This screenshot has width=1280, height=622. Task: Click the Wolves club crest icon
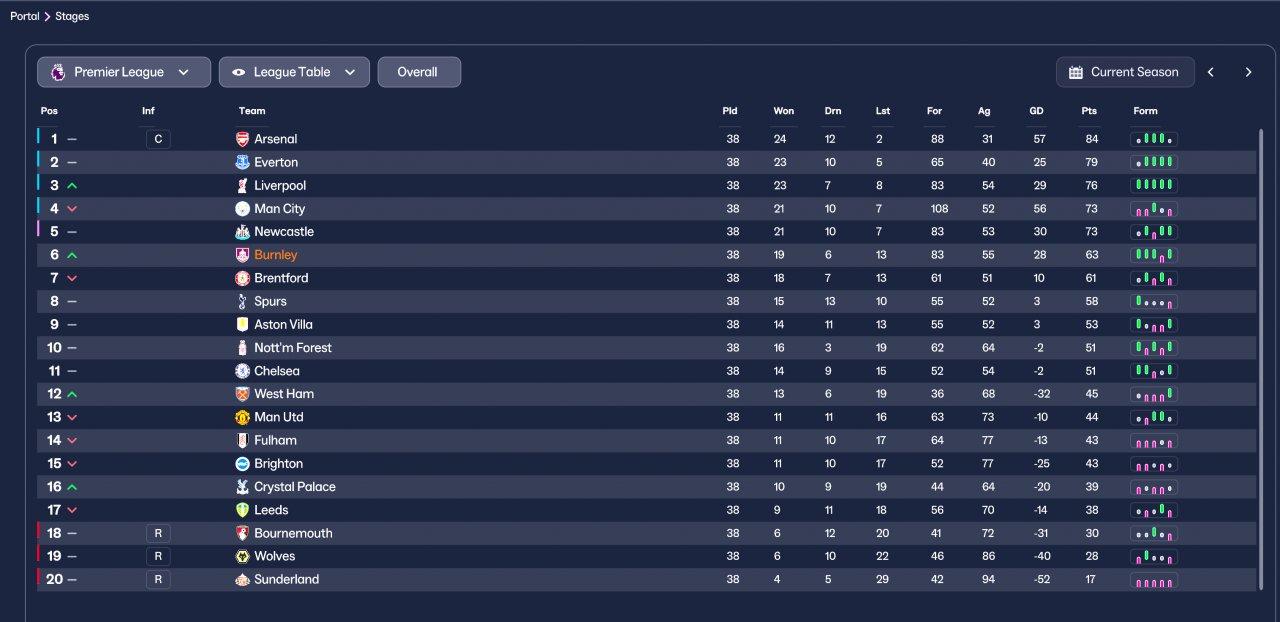pos(242,556)
